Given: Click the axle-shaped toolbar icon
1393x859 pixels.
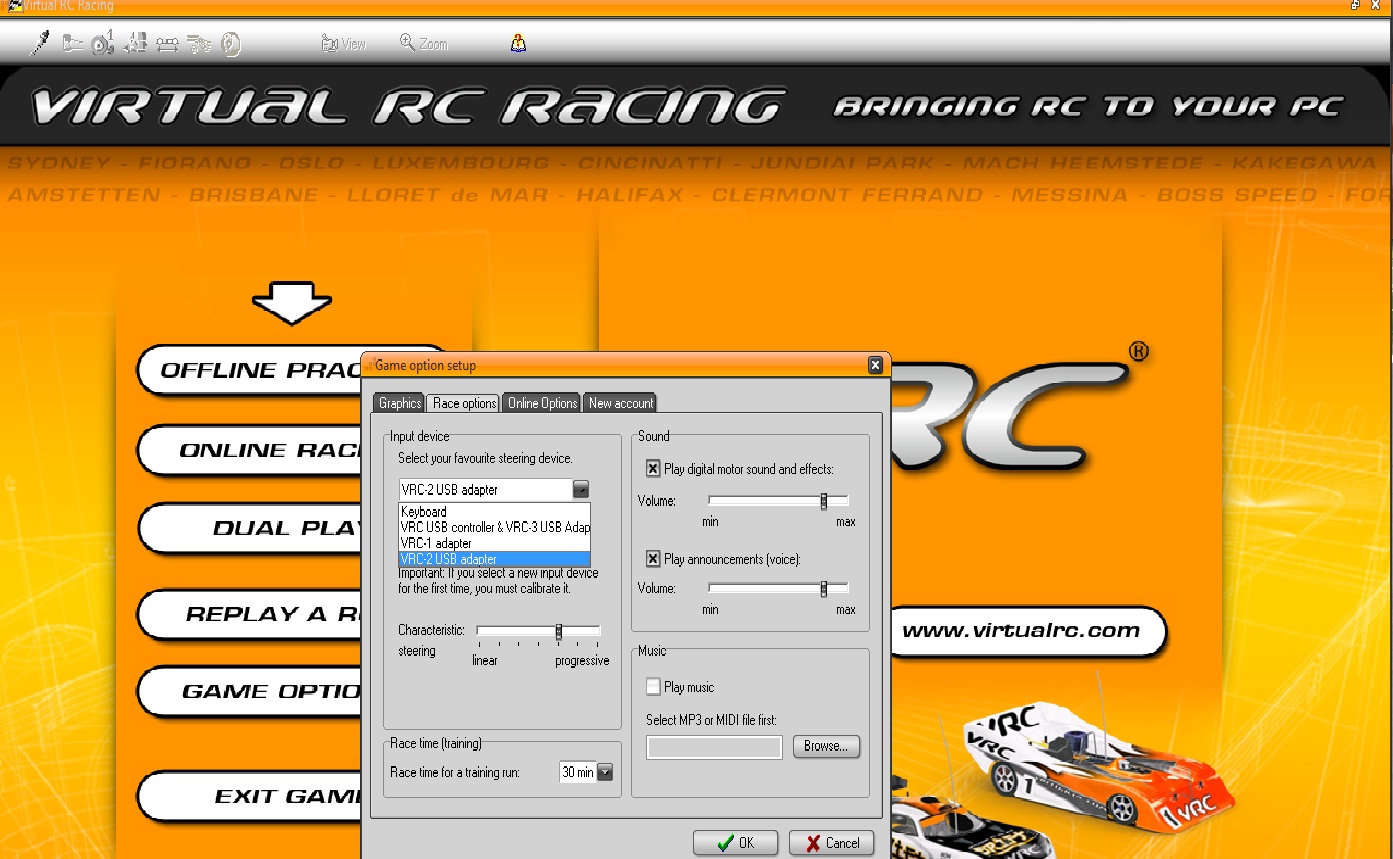Looking at the screenshot, I should tap(167, 43).
